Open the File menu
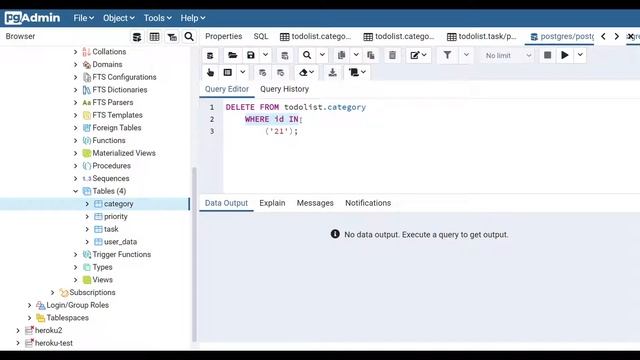640x360 pixels. (84, 18)
